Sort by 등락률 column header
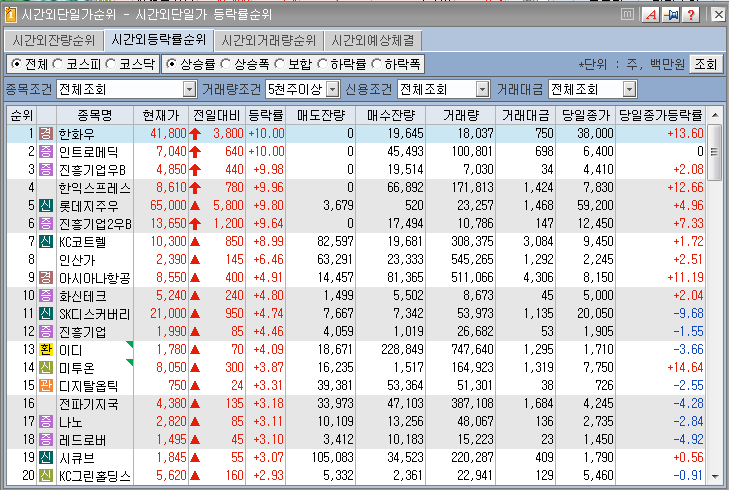The height and width of the screenshot is (490, 729). click(x=265, y=115)
